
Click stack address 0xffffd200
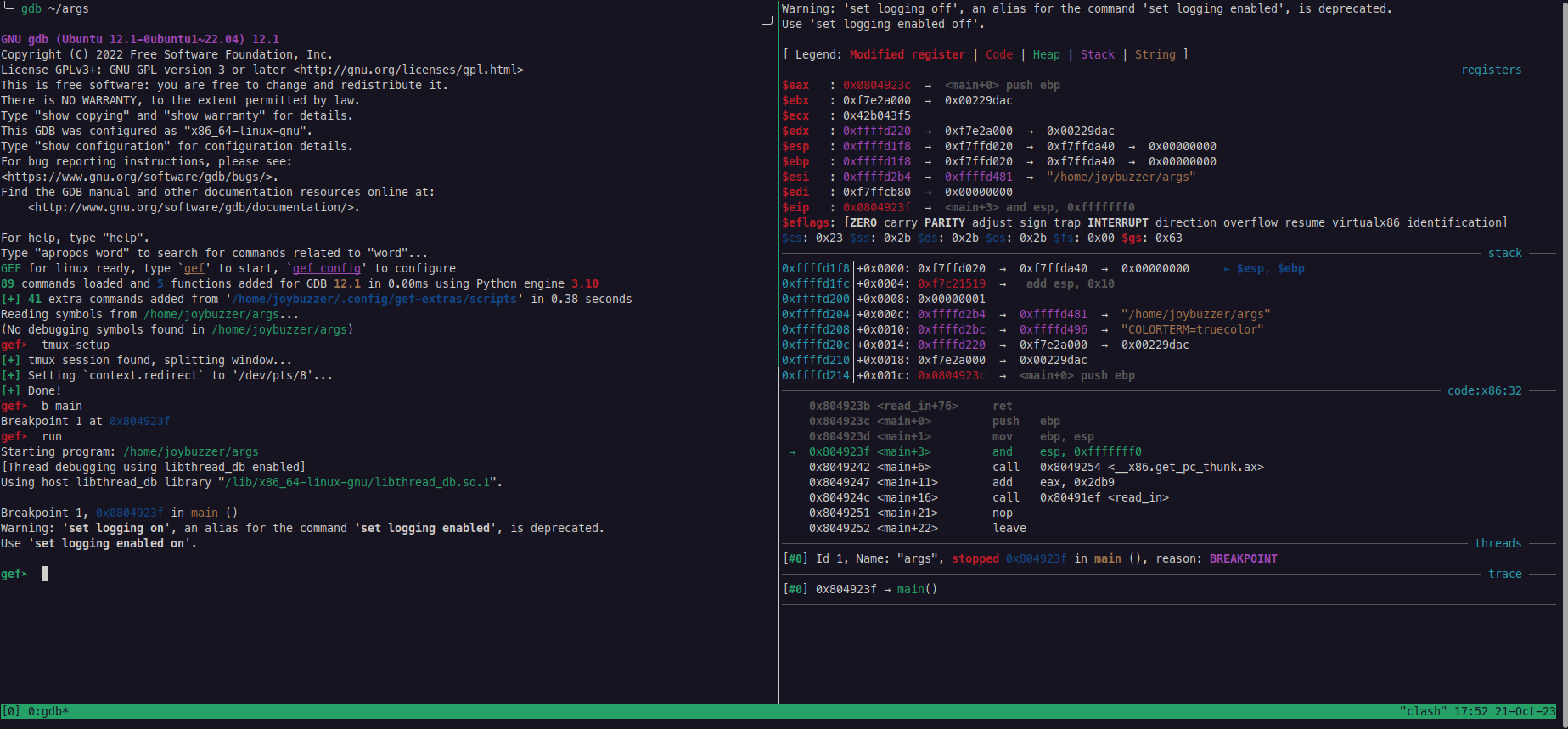coord(816,299)
